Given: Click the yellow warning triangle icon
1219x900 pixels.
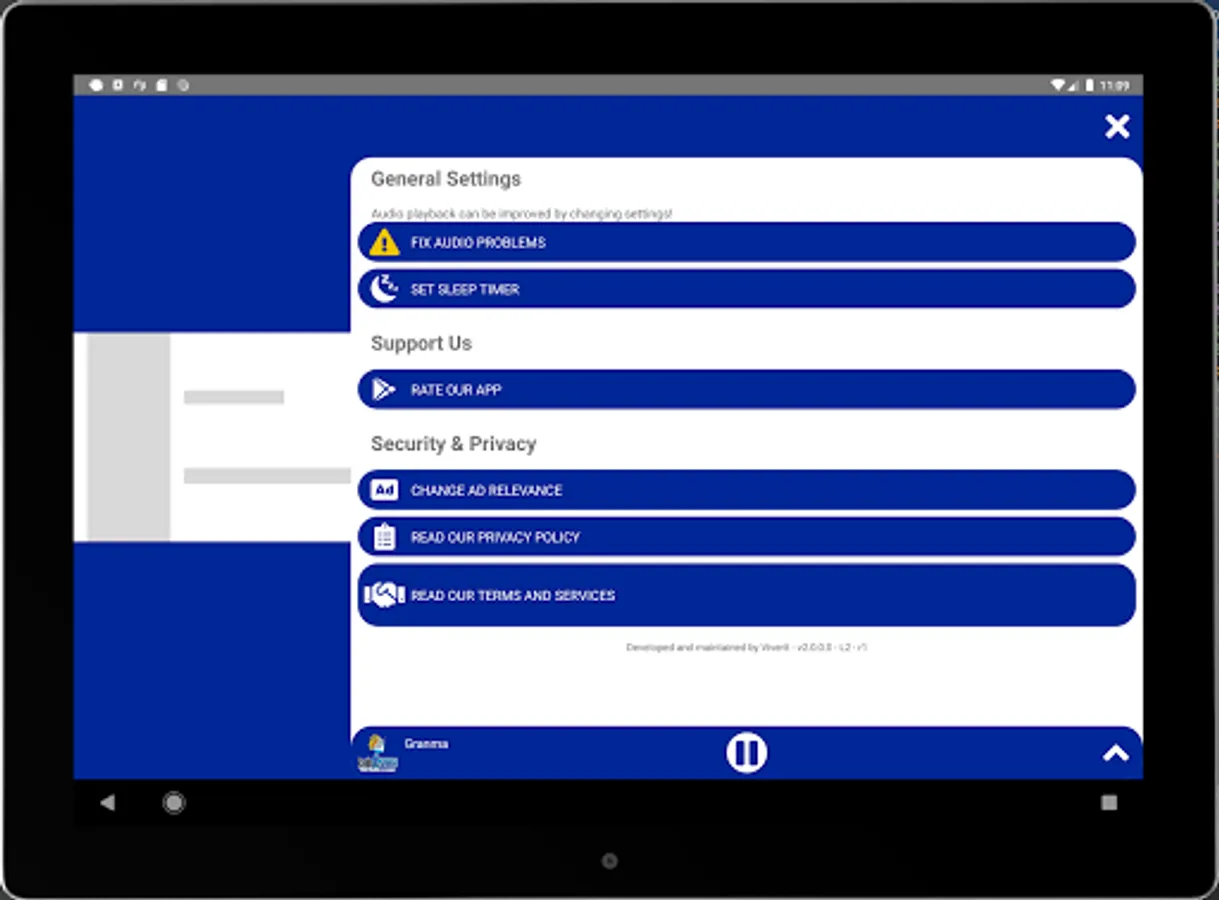Looking at the screenshot, I should (x=384, y=242).
